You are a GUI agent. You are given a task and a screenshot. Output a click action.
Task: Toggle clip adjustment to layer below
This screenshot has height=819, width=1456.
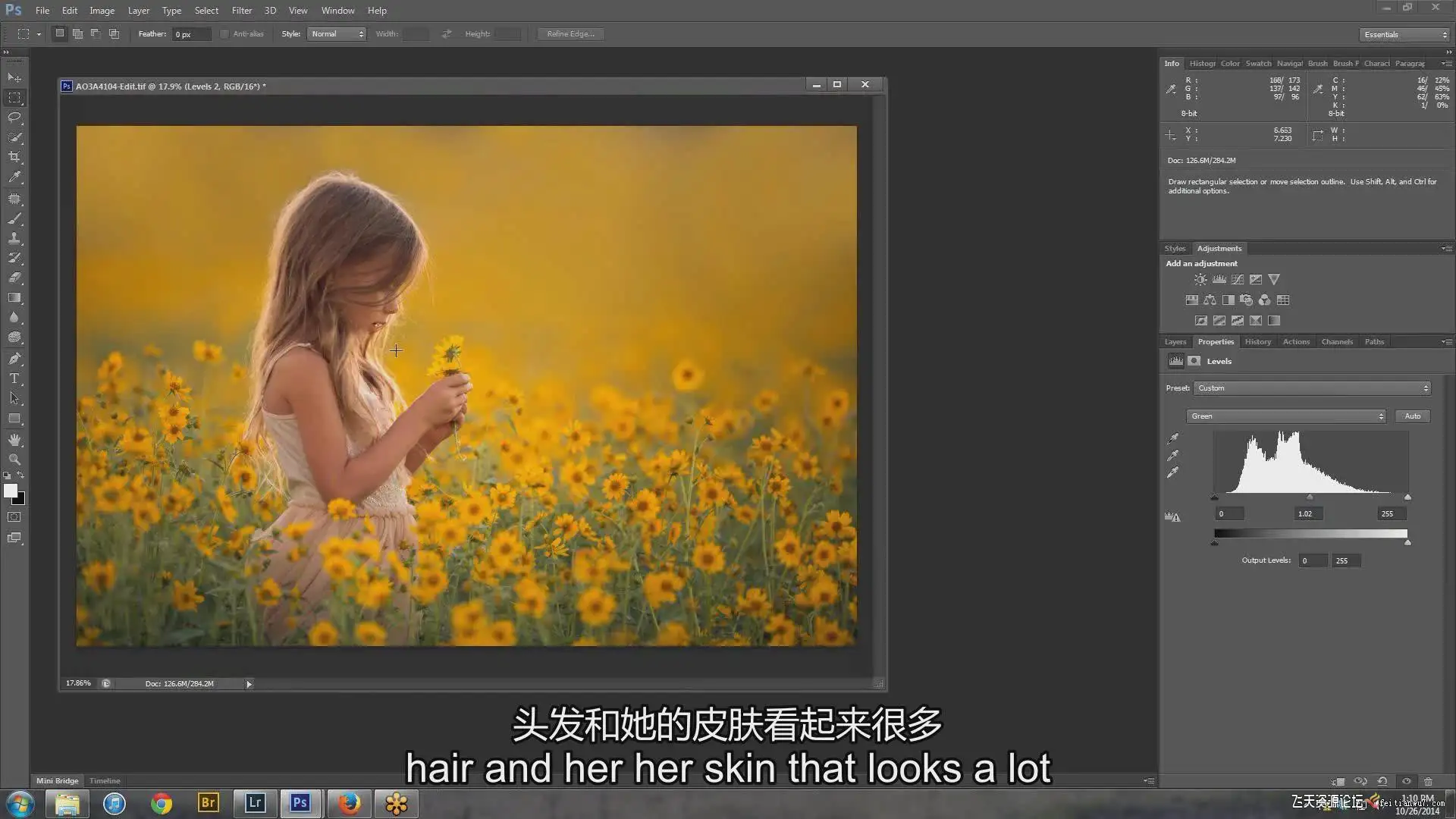[x=1338, y=781]
